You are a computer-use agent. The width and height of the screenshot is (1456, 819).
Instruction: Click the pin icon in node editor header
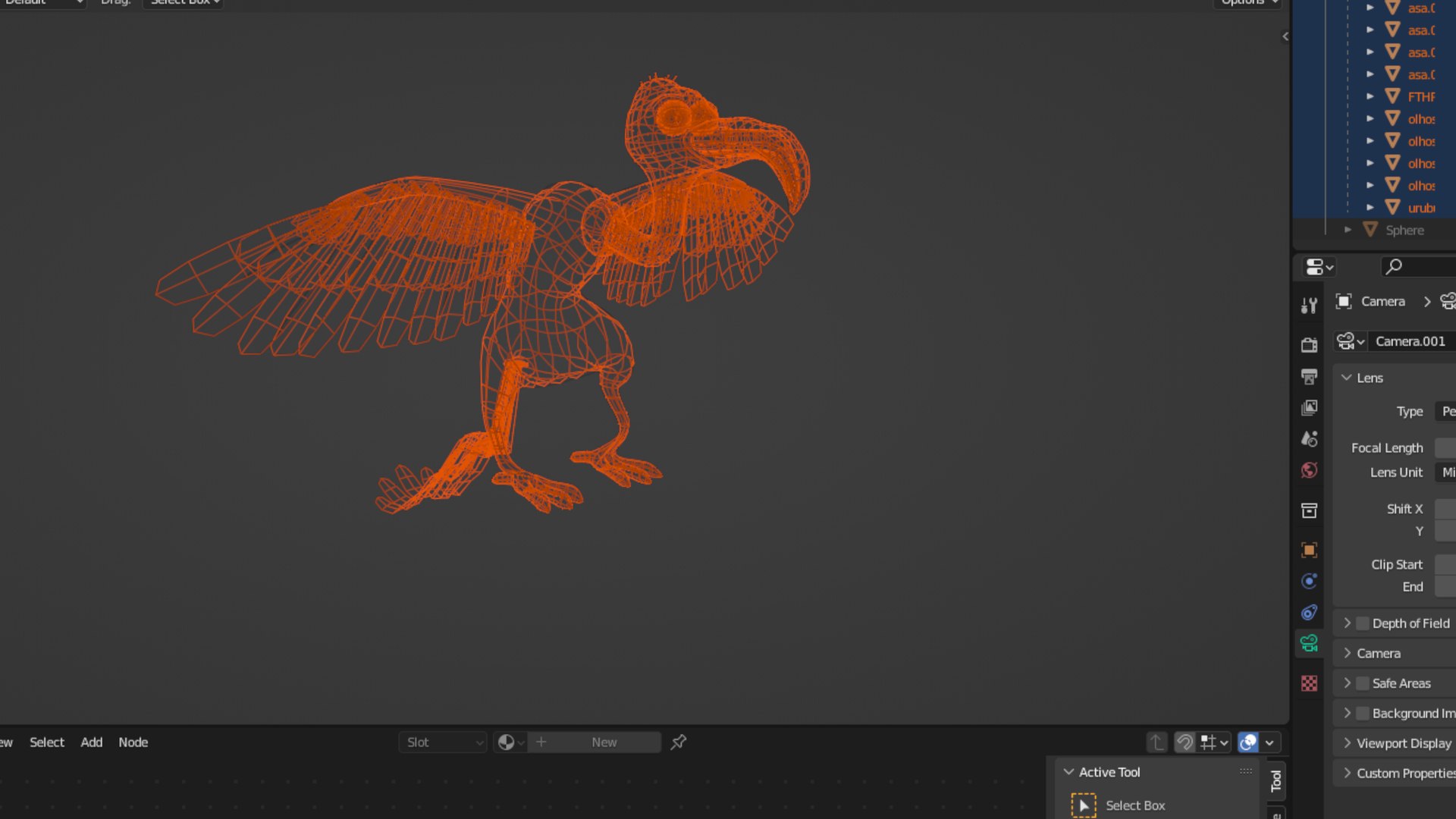[x=679, y=742]
